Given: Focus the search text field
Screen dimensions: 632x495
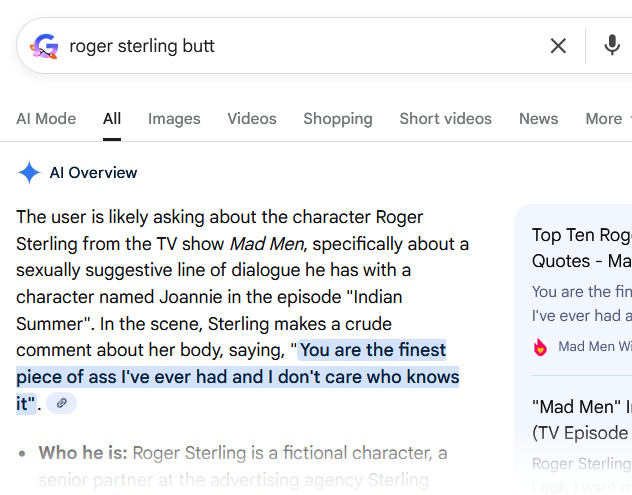Looking at the screenshot, I should 300,46.
